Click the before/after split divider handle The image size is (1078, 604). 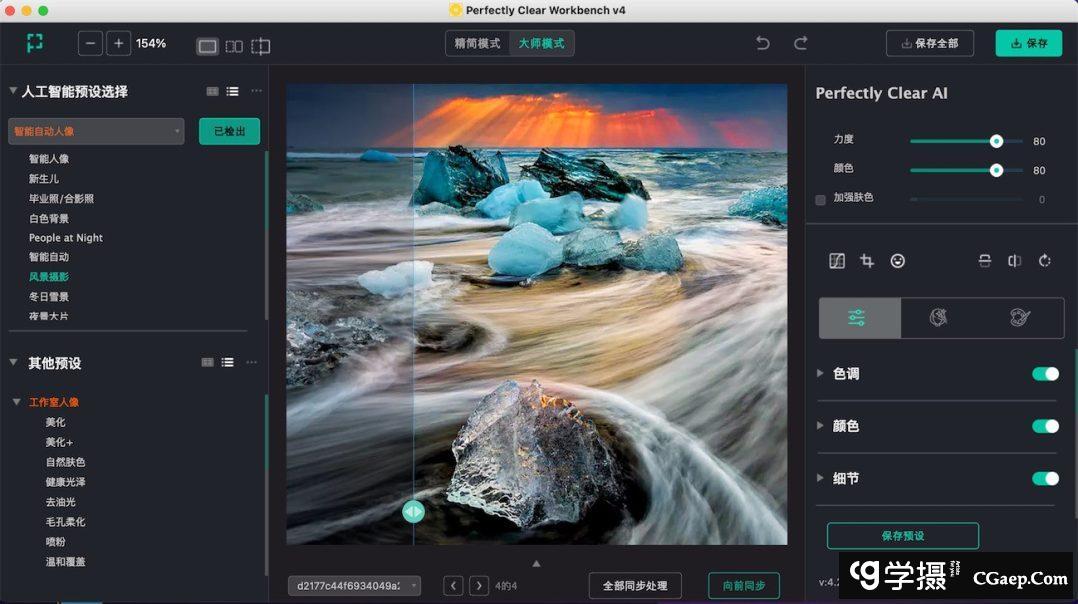pyautogui.click(x=413, y=512)
